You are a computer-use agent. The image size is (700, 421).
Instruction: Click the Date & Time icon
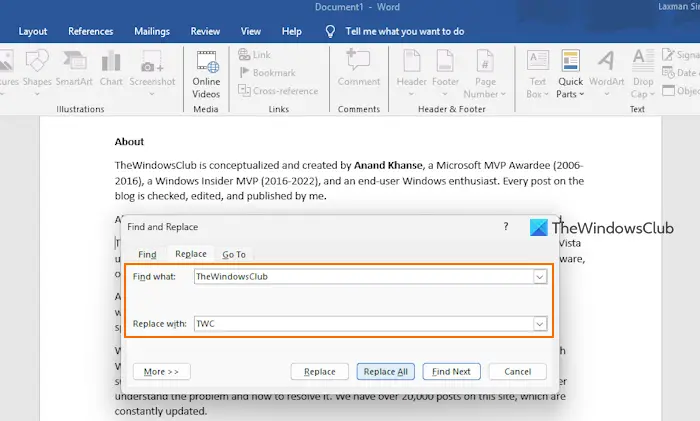pyautogui.click(x=668, y=72)
